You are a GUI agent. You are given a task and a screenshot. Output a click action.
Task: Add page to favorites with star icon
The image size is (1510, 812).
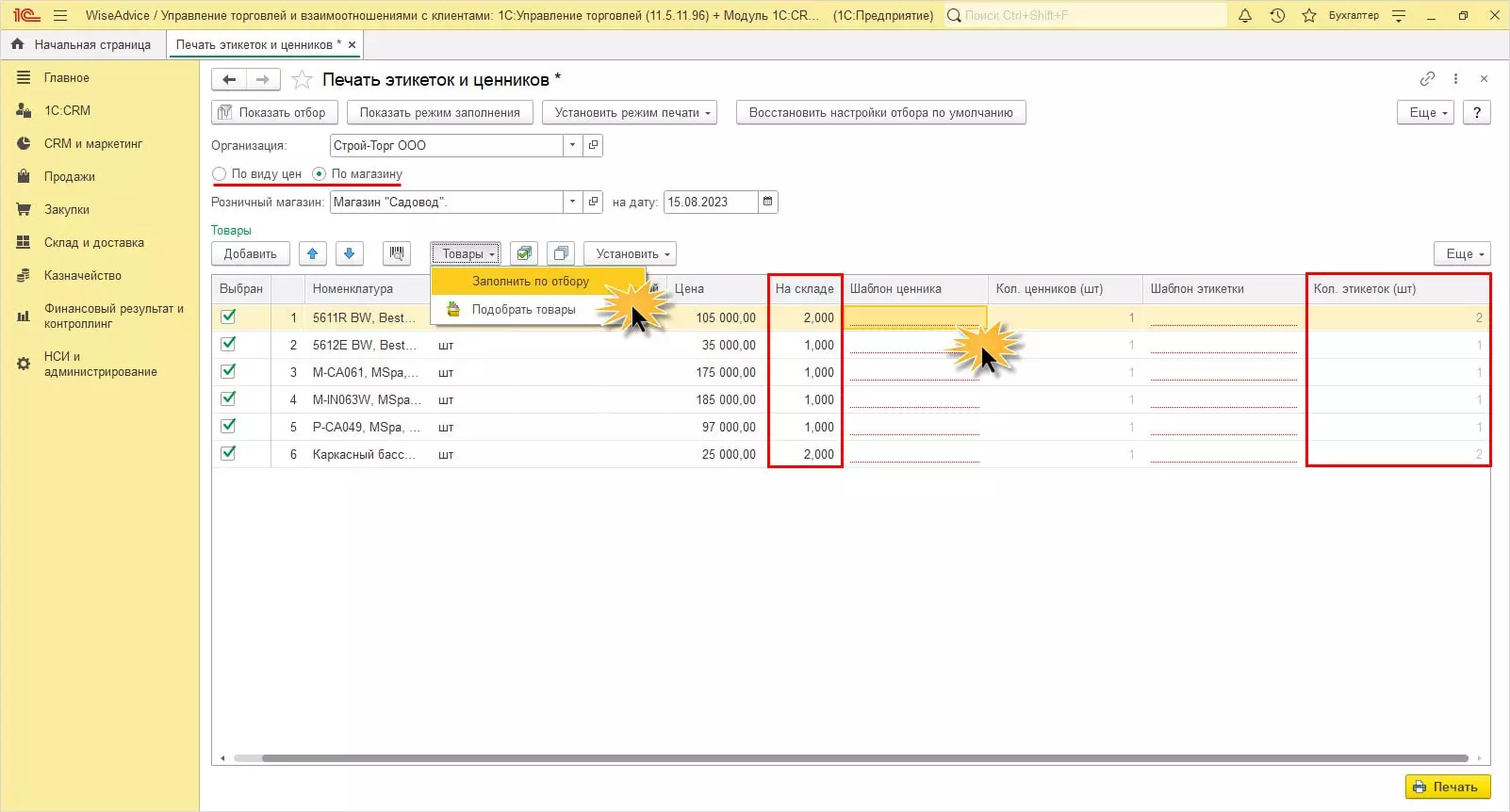[302, 80]
